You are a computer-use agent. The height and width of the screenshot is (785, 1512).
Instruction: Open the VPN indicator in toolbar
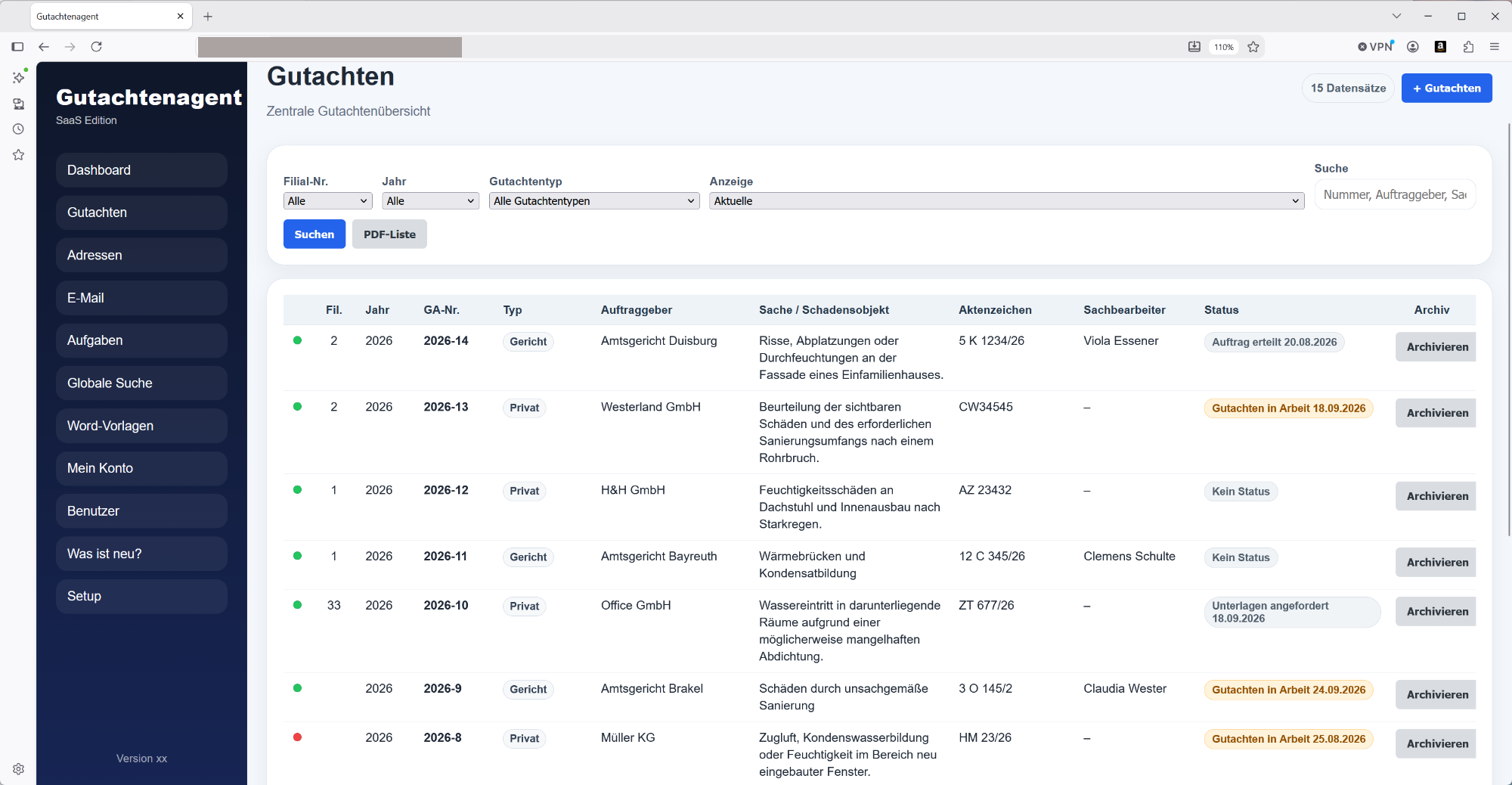pos(1376,47)
